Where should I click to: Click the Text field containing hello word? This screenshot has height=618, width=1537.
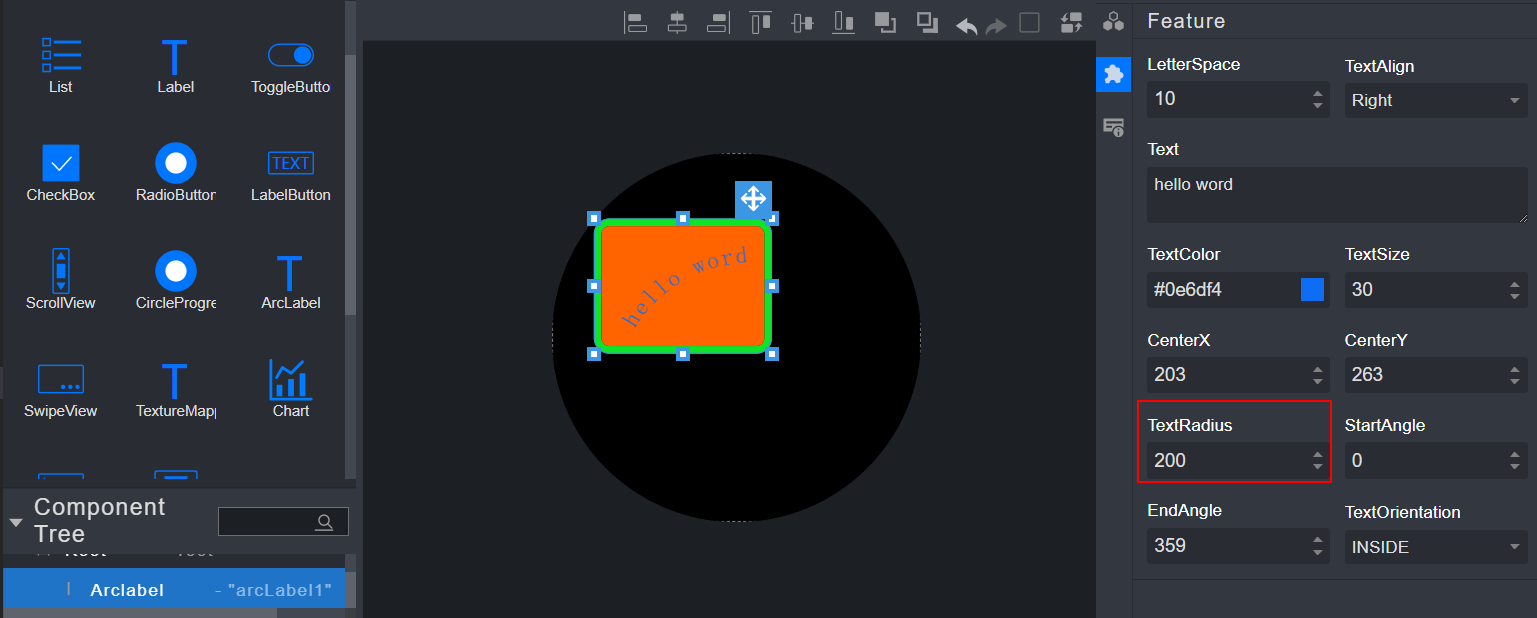coord(1336,194)
